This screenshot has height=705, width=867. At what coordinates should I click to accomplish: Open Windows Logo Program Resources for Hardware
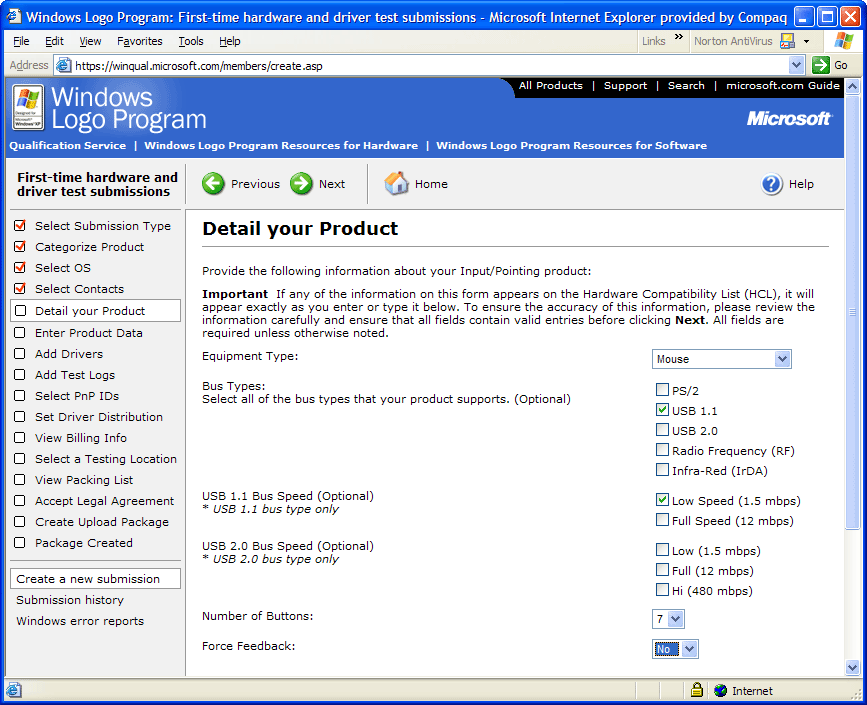tap(281, 145)
